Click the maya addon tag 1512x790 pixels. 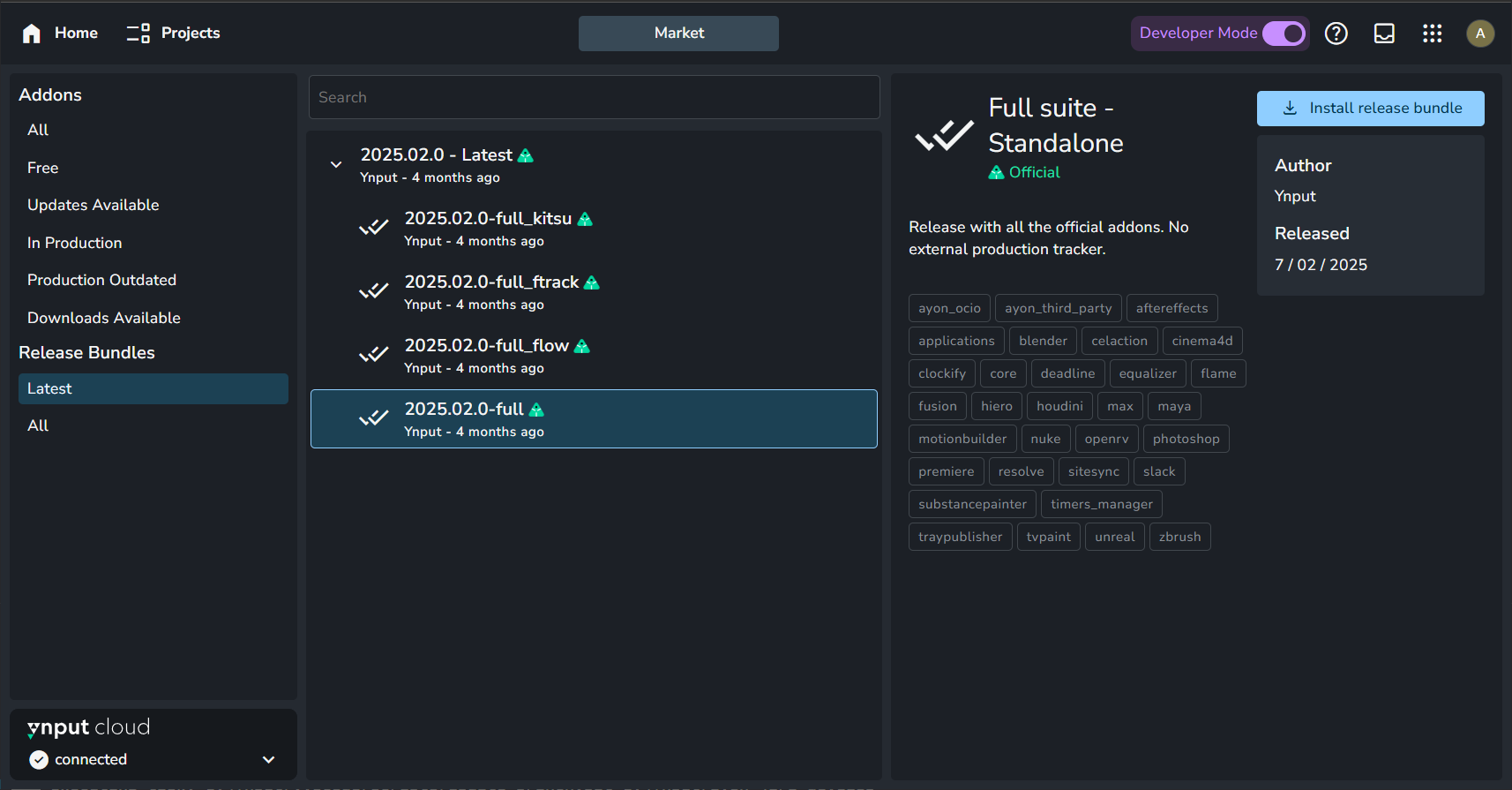(x=1174, y=406)
